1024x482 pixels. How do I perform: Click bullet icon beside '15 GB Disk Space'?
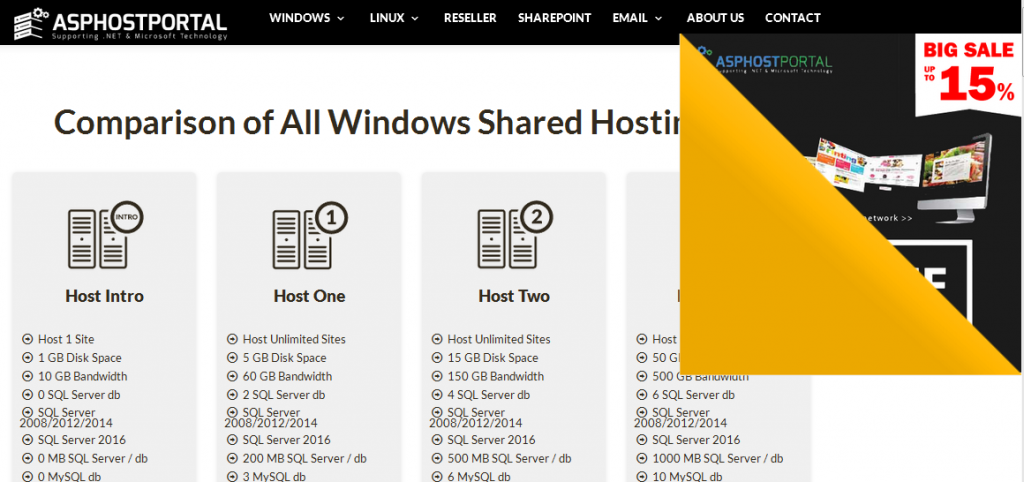[x=437, y=358]
